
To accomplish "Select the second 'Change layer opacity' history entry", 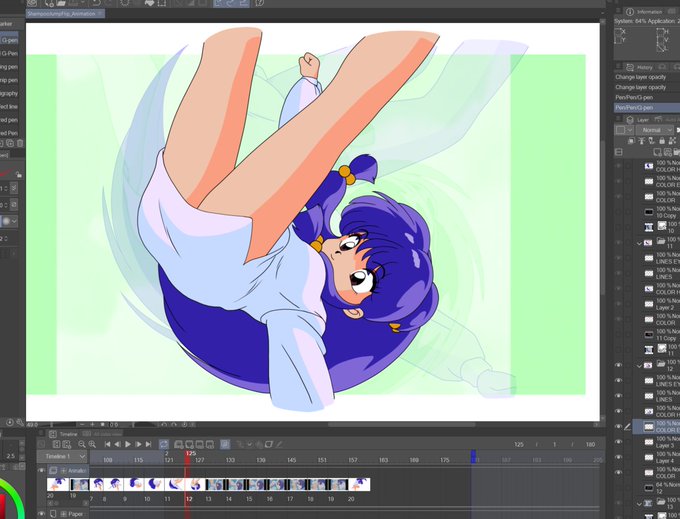I will 647,87.
